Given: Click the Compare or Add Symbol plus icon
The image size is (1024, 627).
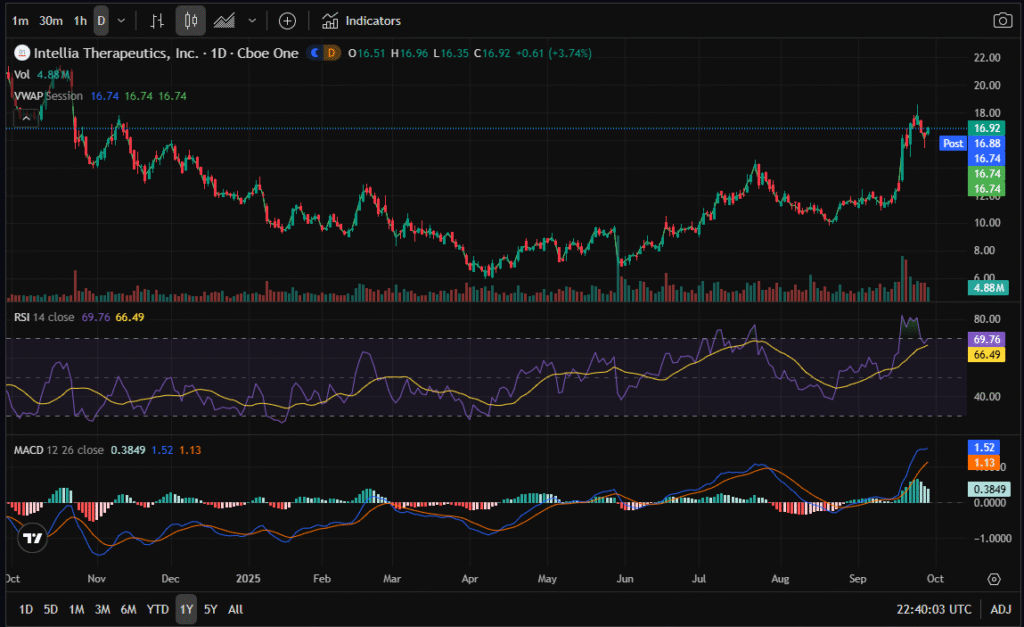Looking at the screenshot, I should coord(287,20).
